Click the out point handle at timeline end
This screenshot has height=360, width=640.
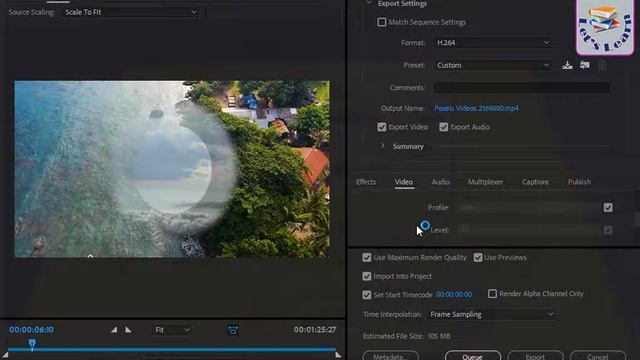coord(338,355)
